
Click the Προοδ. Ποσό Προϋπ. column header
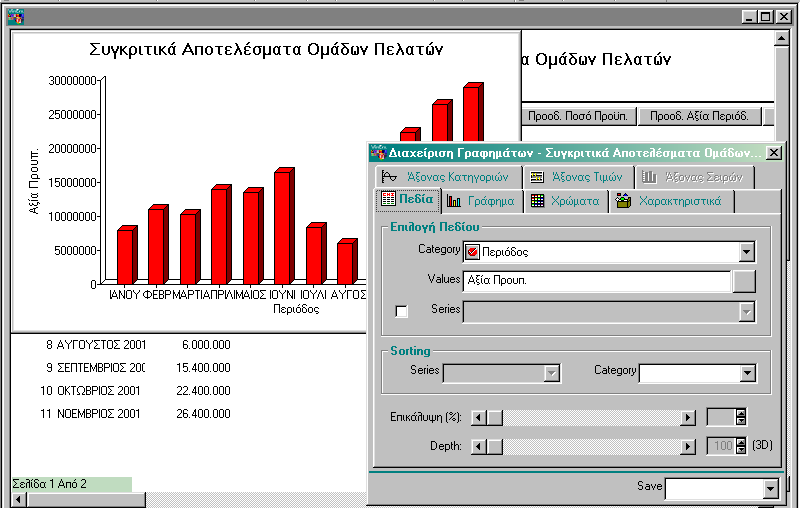pyautogui.click(x=578, y=116)
